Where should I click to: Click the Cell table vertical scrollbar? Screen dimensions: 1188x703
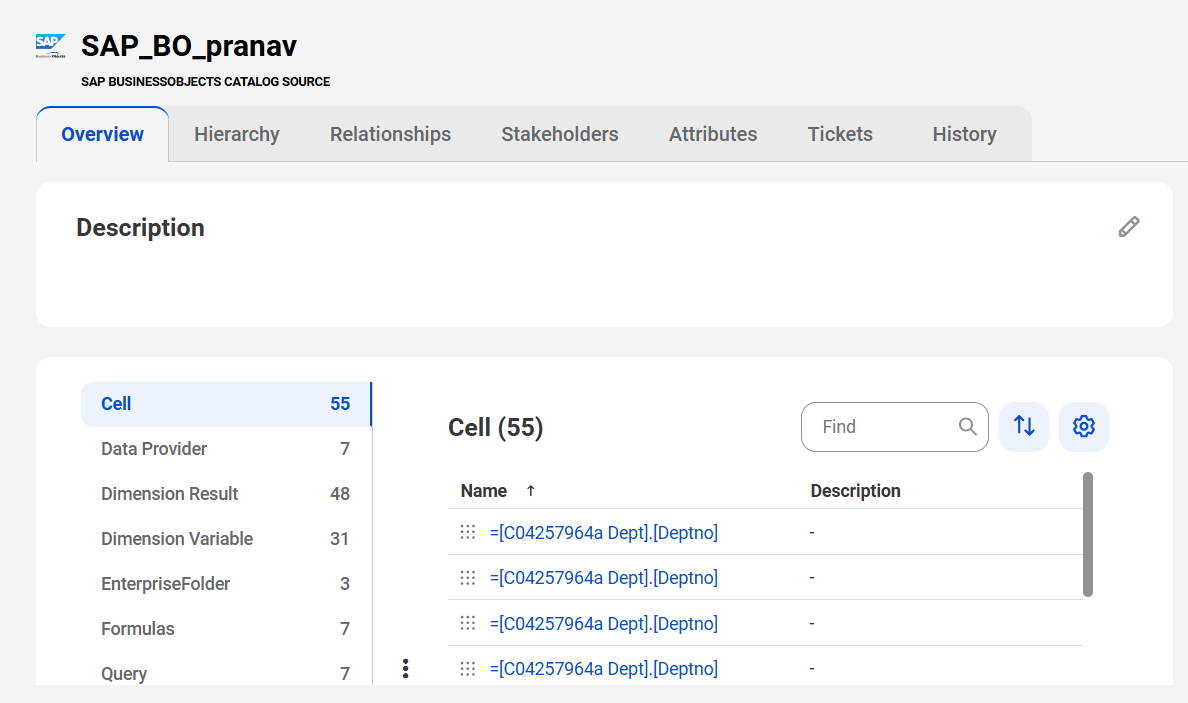[x=1088, y=534]
